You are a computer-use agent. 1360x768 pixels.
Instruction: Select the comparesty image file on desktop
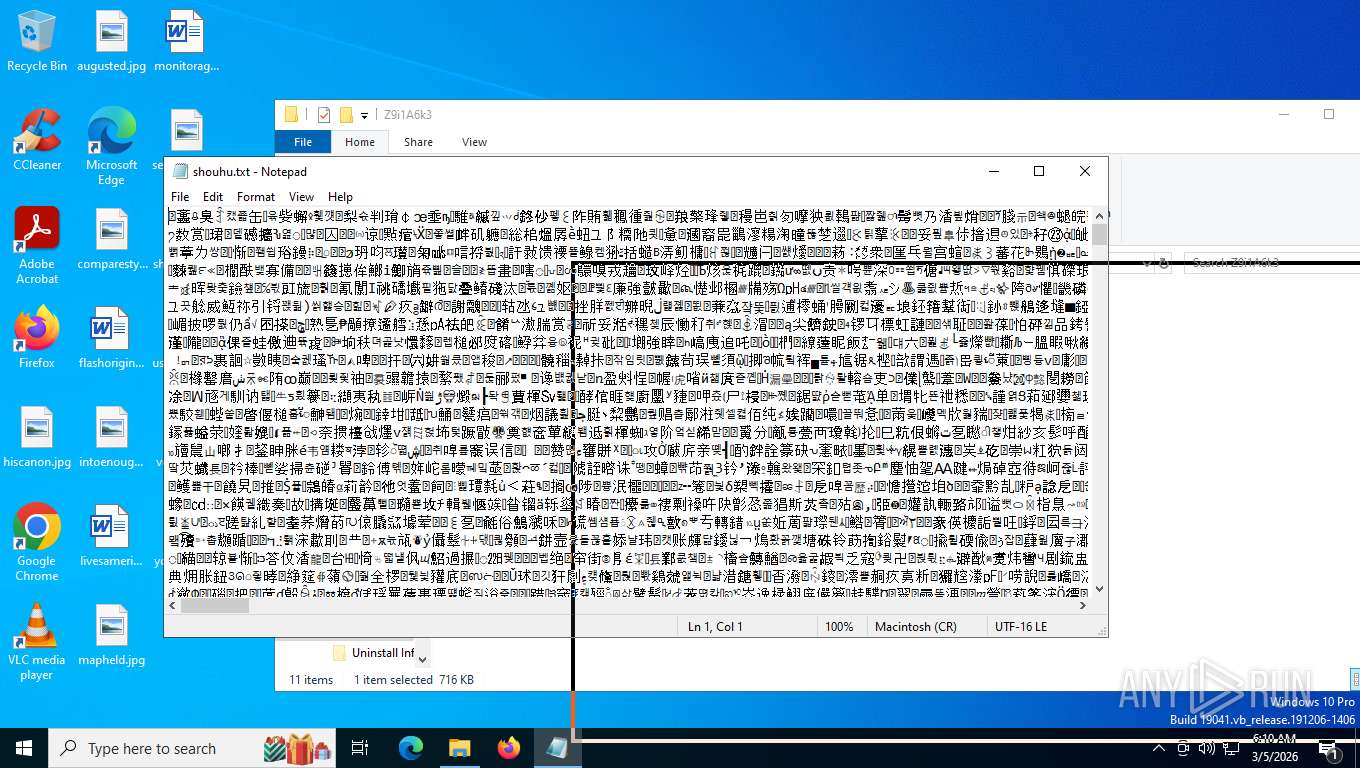[x=111, y=239]
